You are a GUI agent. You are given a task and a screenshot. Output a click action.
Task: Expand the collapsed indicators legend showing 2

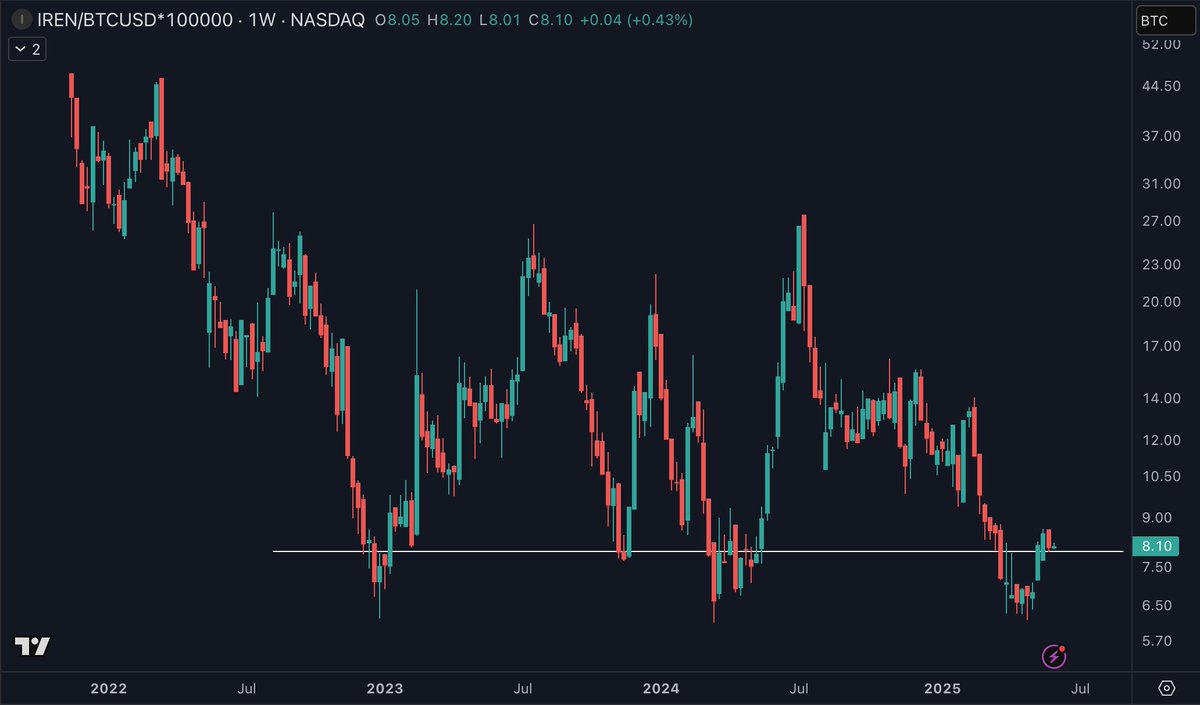(x=26, y=48)
